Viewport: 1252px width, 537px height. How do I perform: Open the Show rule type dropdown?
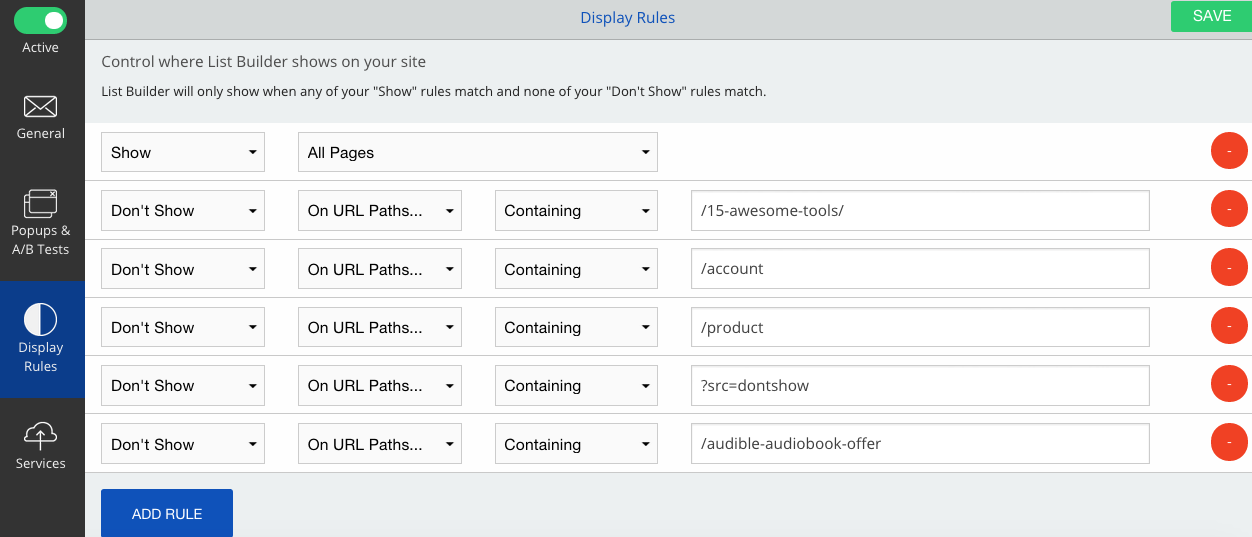click(183, 152)
